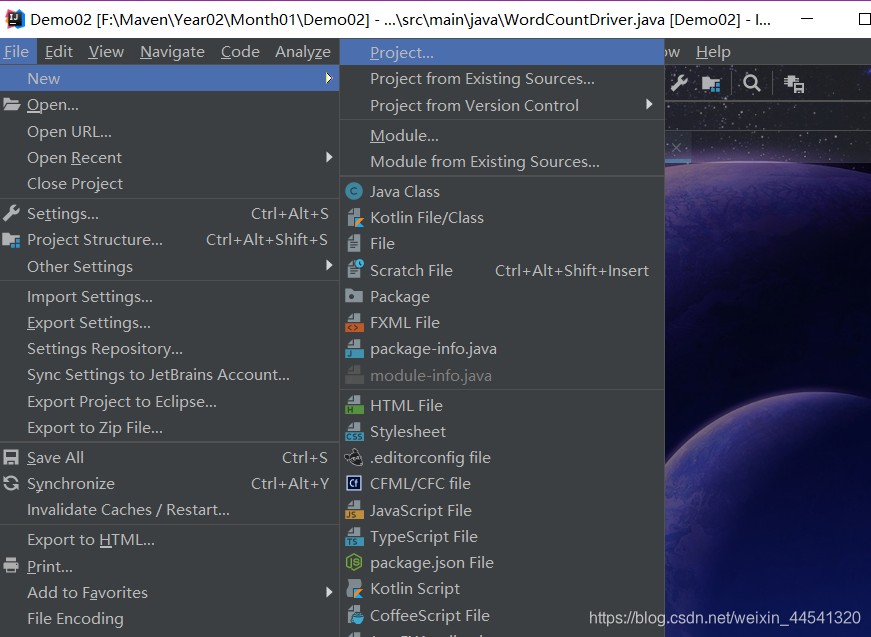871x637 pixels.
Task: Choose Export to HTML...
Action: pos(169,540)
